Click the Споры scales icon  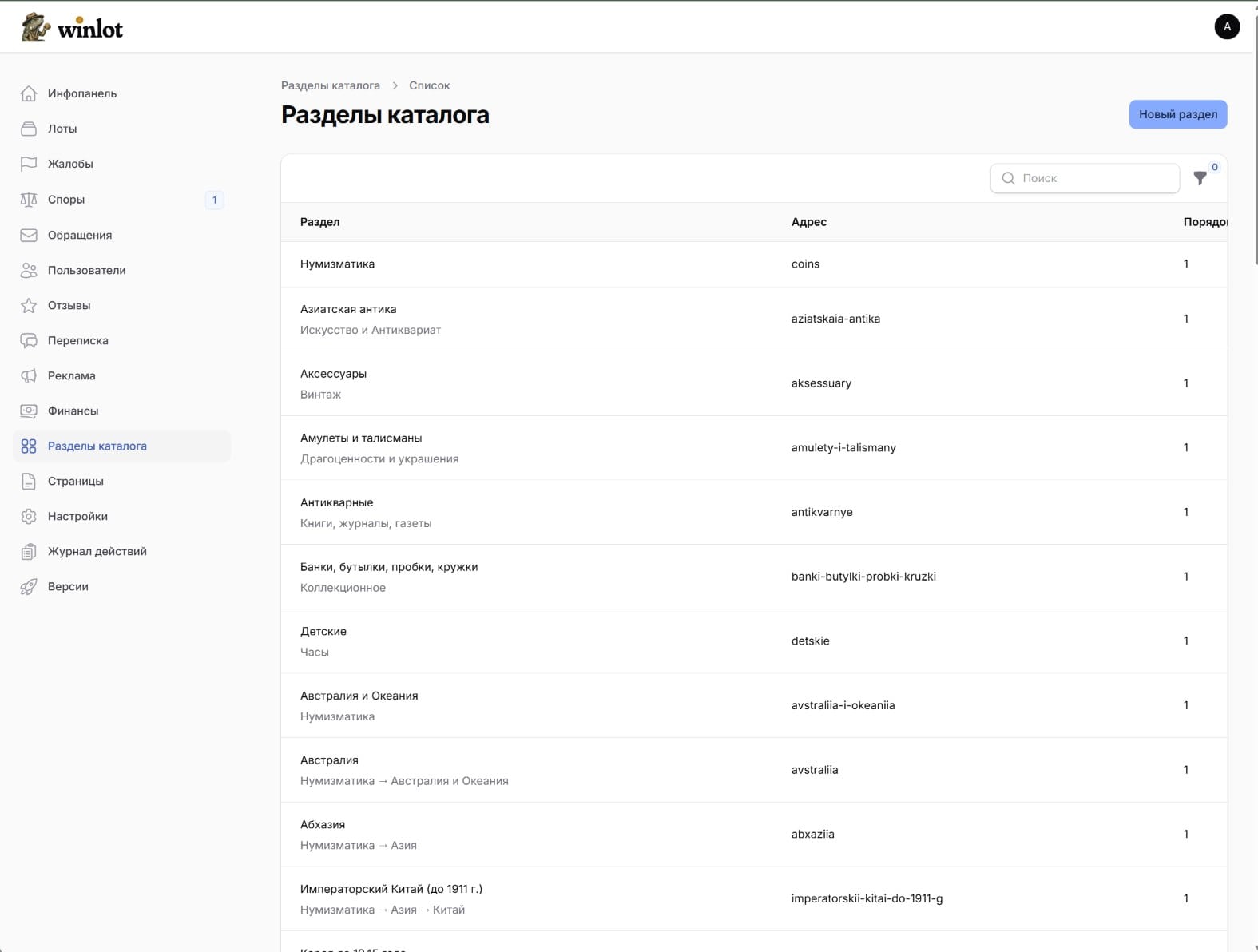(29, 200)
